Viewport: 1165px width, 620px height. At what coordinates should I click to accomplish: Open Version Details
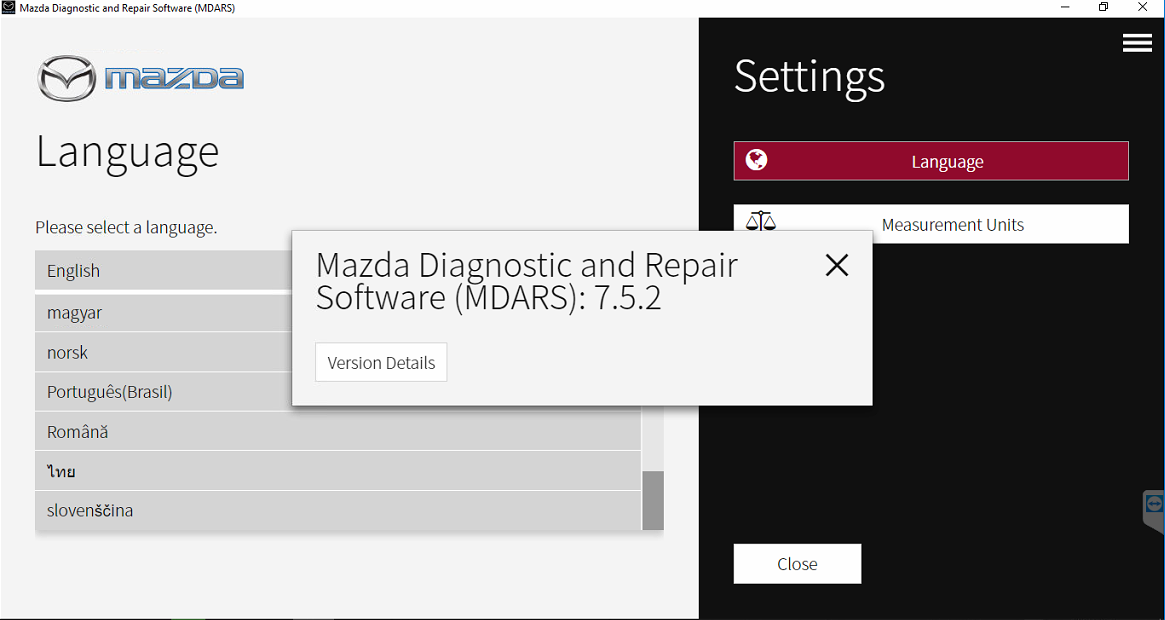381,363
